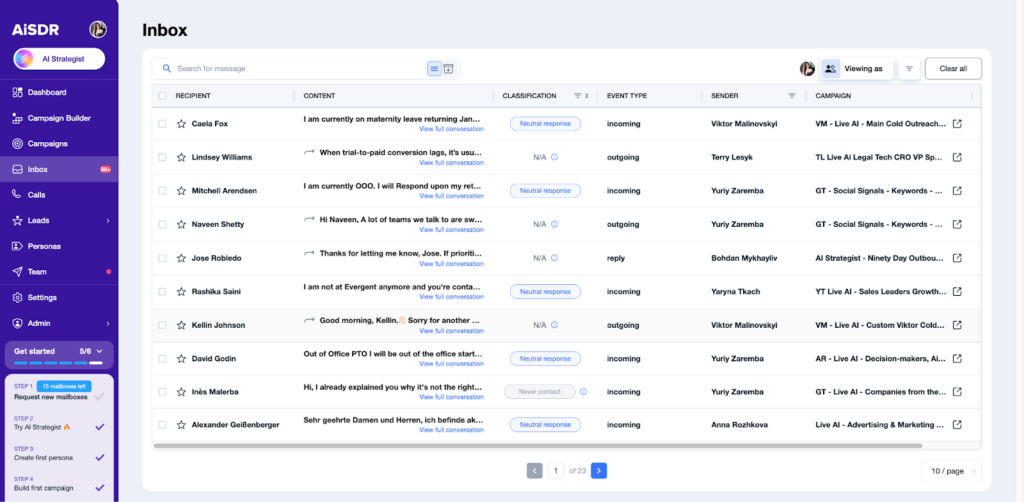The width and height of the screenshot is (1024, 502).
Task: View full conversation for Naveen Shetty
Action: click(451, 230)
